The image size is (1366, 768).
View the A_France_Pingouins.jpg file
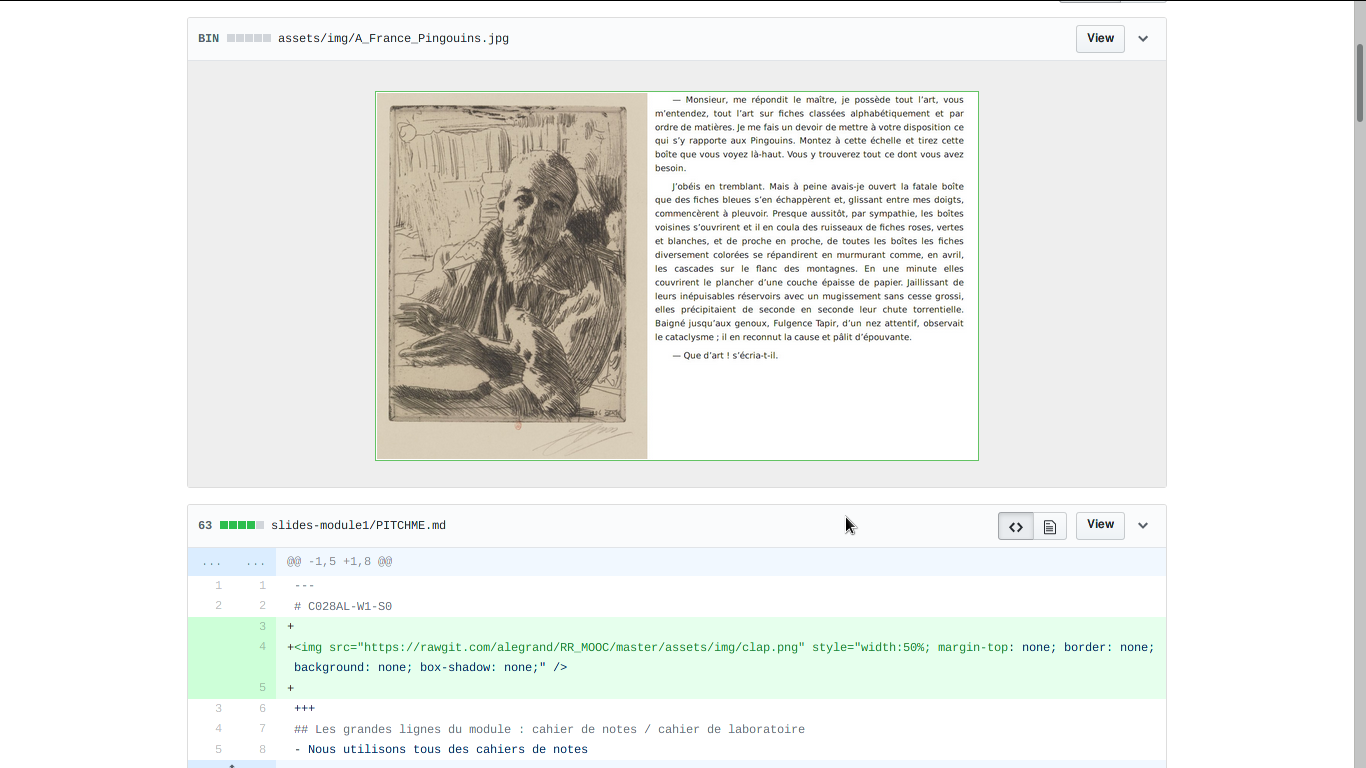[1100, 39]
